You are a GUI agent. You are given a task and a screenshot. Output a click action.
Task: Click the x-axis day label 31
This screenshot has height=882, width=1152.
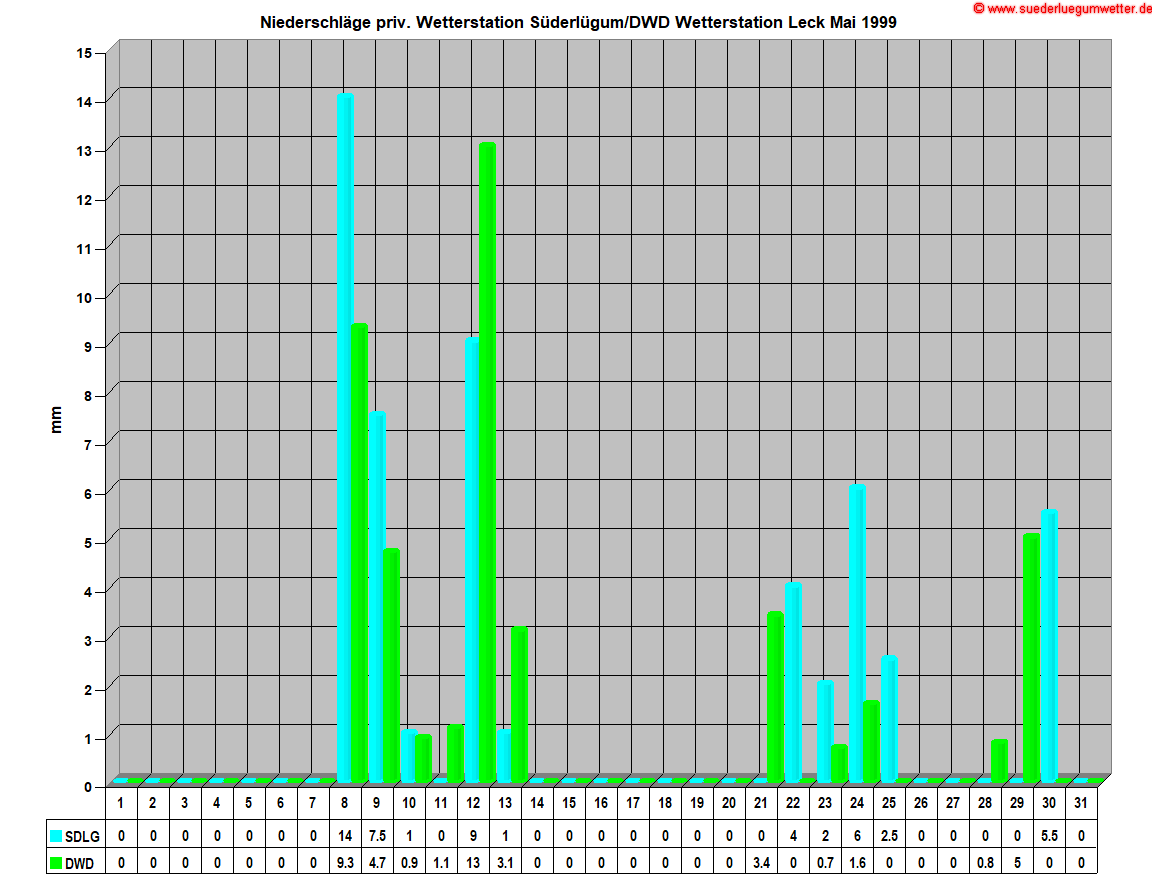[x=1081, y=803]
